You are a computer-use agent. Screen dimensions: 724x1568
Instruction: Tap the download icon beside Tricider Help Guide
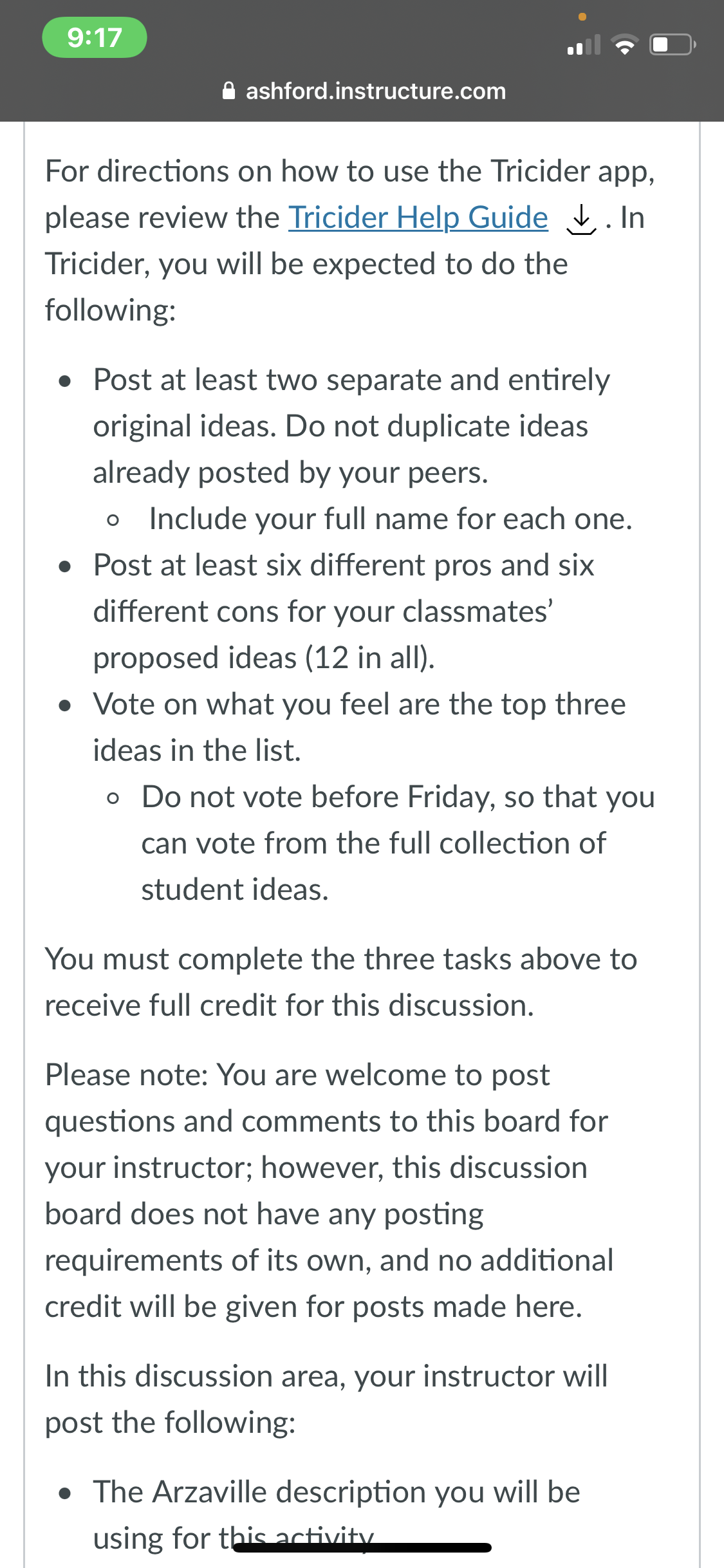click(581, 219)
